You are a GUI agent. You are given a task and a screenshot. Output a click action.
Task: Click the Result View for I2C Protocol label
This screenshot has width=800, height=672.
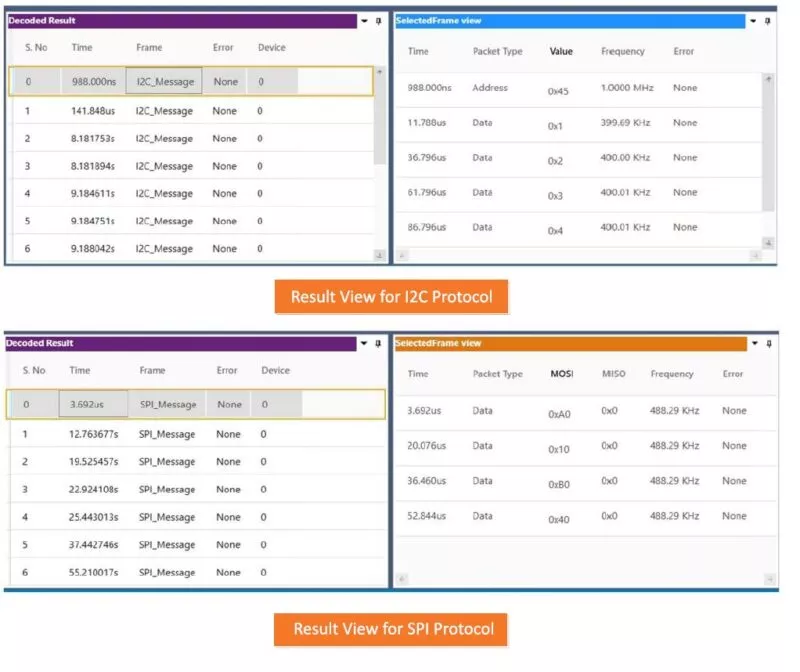click(391, 297)
